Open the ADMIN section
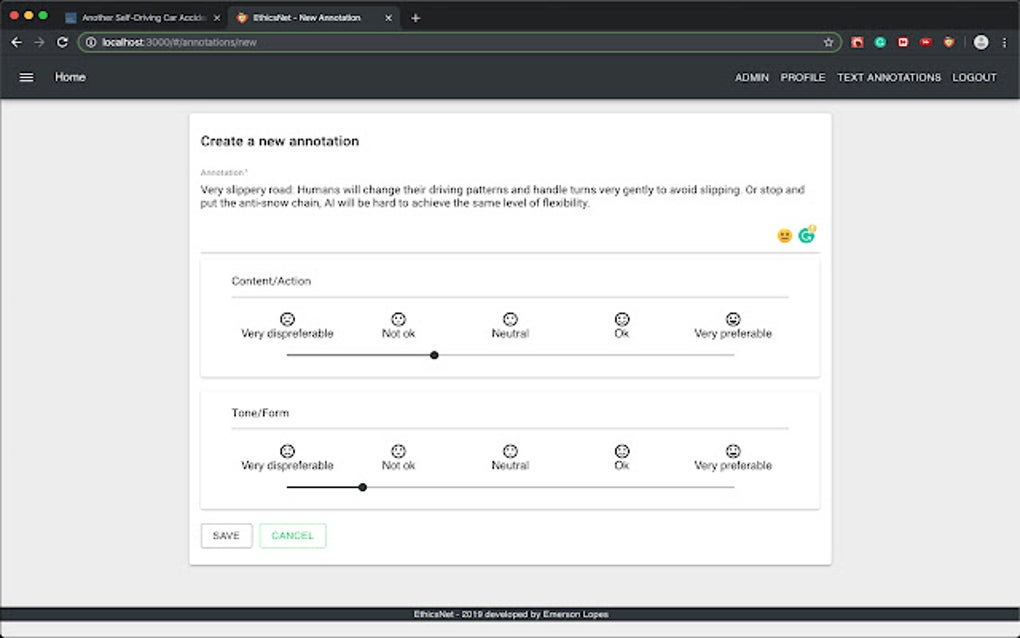 click(752, 77)
